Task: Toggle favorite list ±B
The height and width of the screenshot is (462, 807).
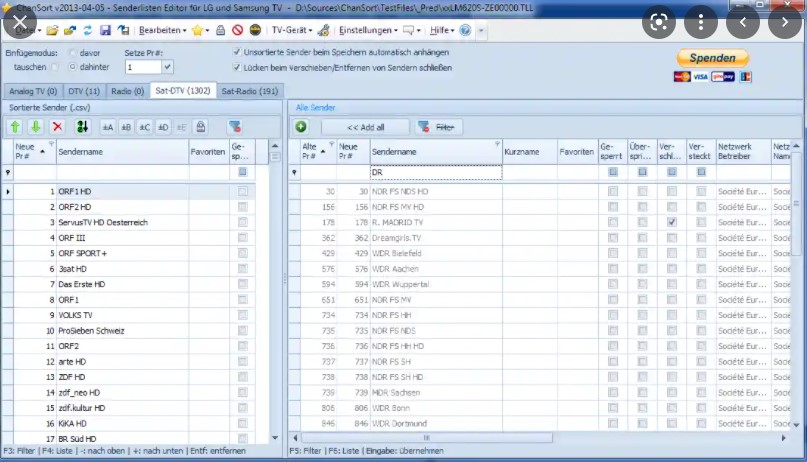Action: [x=126, y=127]
